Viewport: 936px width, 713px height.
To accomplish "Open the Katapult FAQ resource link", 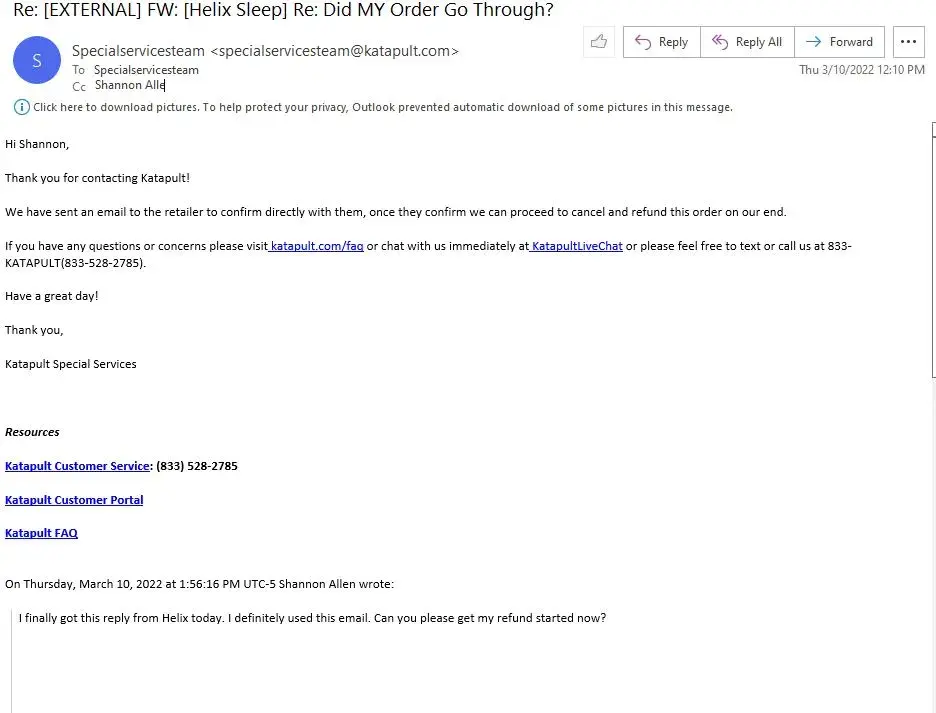I will click(41, 534).
